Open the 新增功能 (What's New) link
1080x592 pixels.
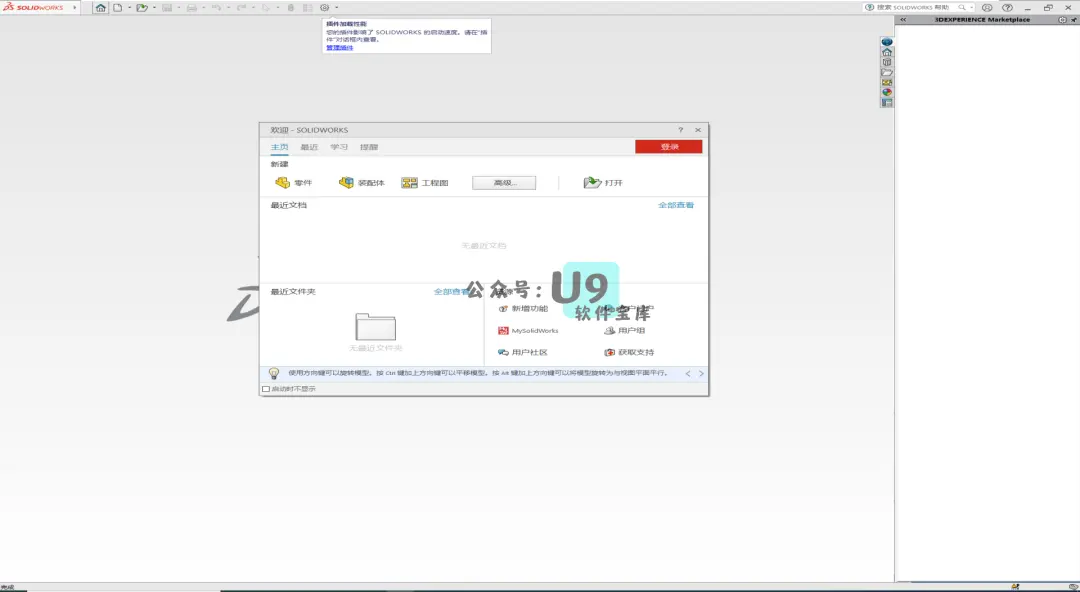523,309
